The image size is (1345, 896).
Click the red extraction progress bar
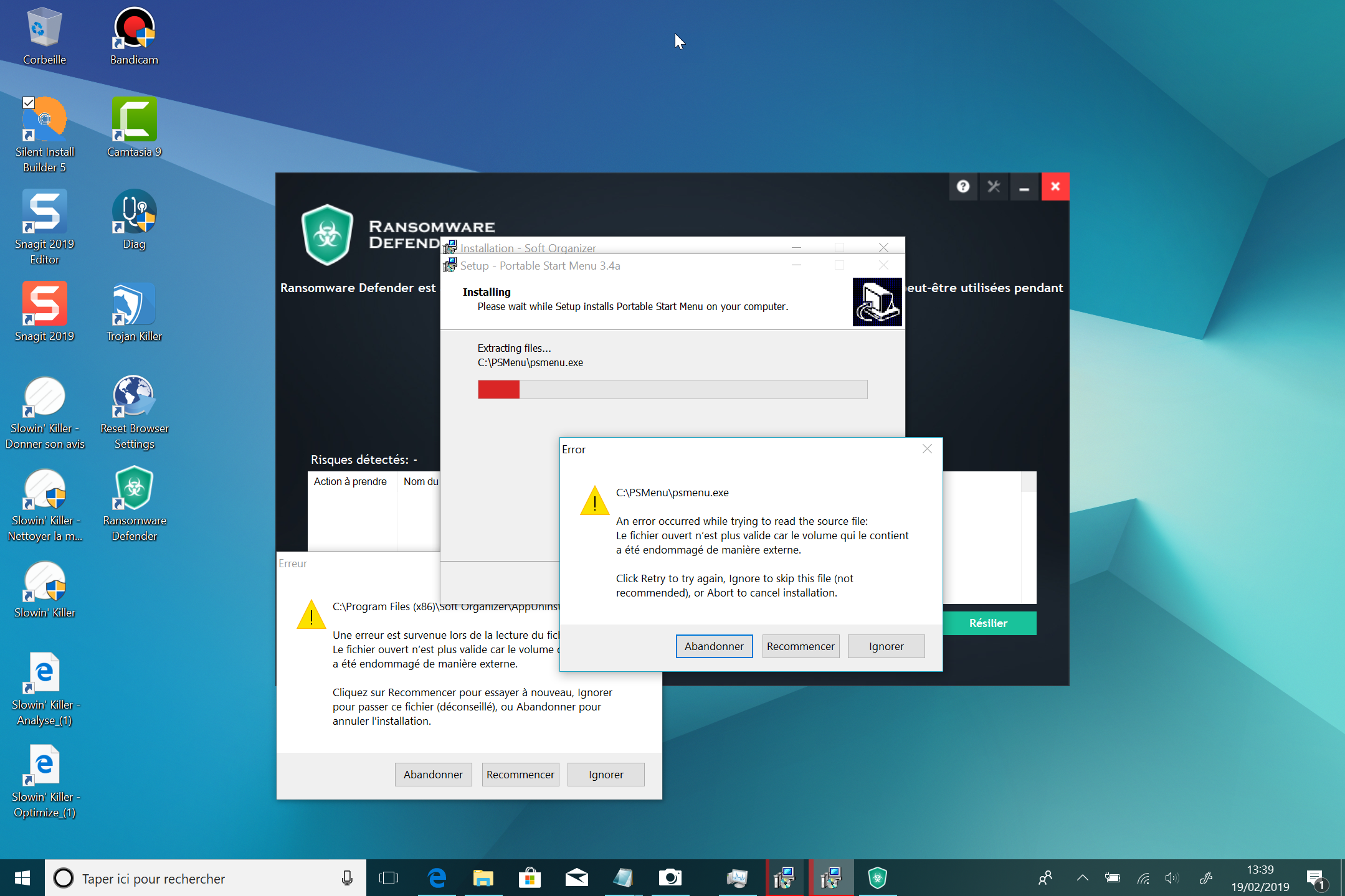[x=673, y=389]
